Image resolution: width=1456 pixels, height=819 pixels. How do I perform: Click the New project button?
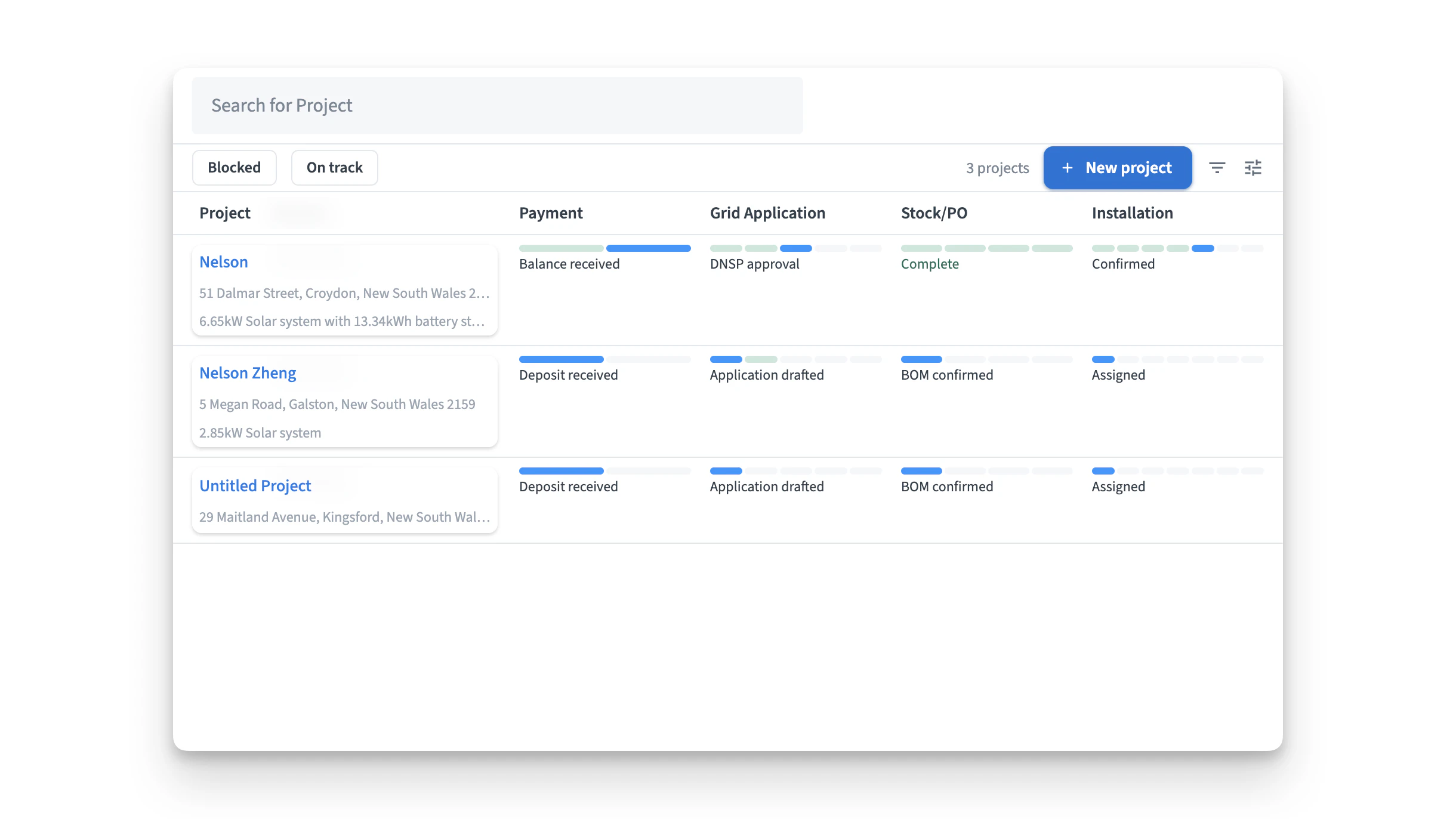point(1118,168)
